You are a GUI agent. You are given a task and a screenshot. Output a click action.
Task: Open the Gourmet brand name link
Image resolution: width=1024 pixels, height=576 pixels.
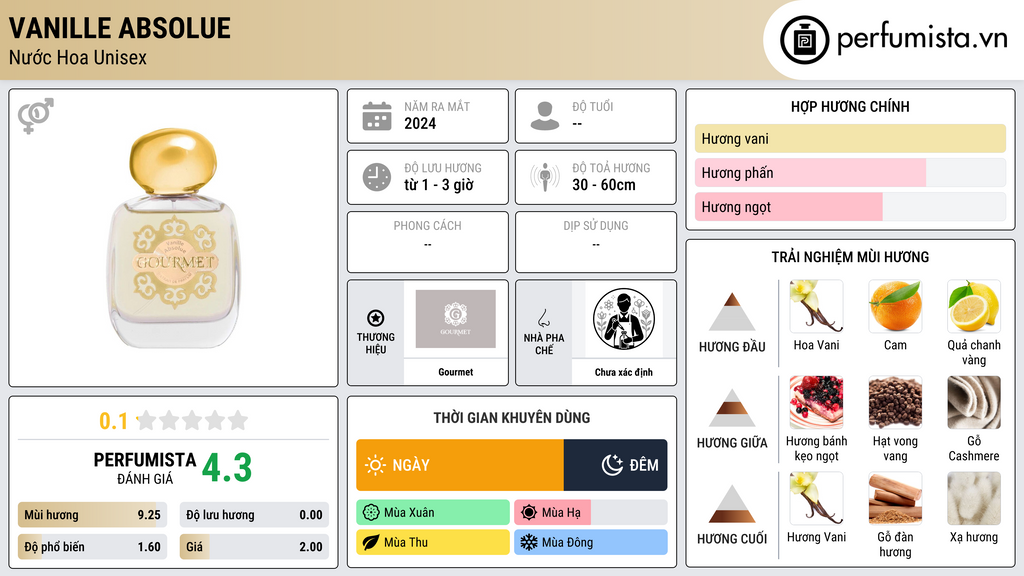[456, 372]
